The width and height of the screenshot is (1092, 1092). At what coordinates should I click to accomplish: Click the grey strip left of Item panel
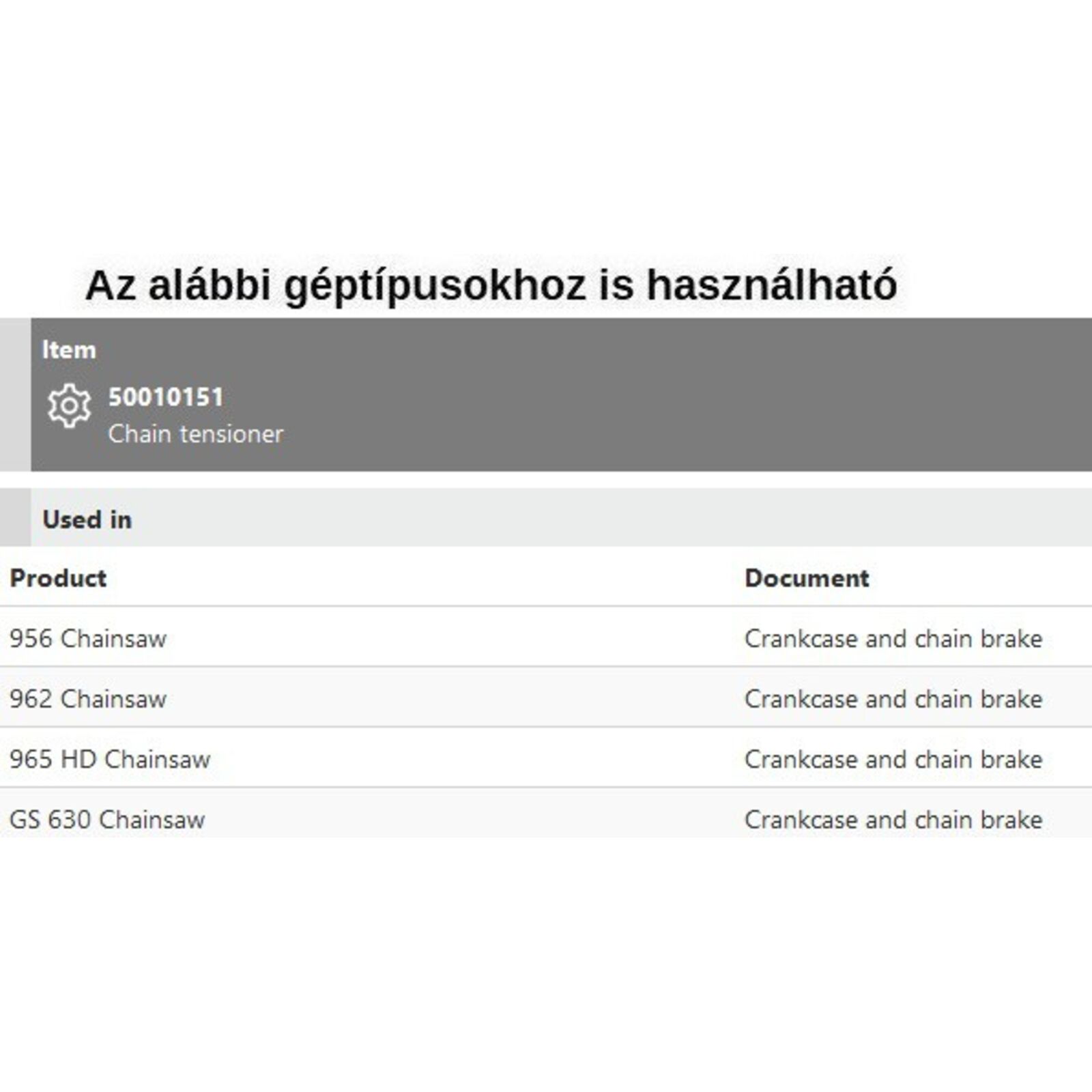click(15, 394)
